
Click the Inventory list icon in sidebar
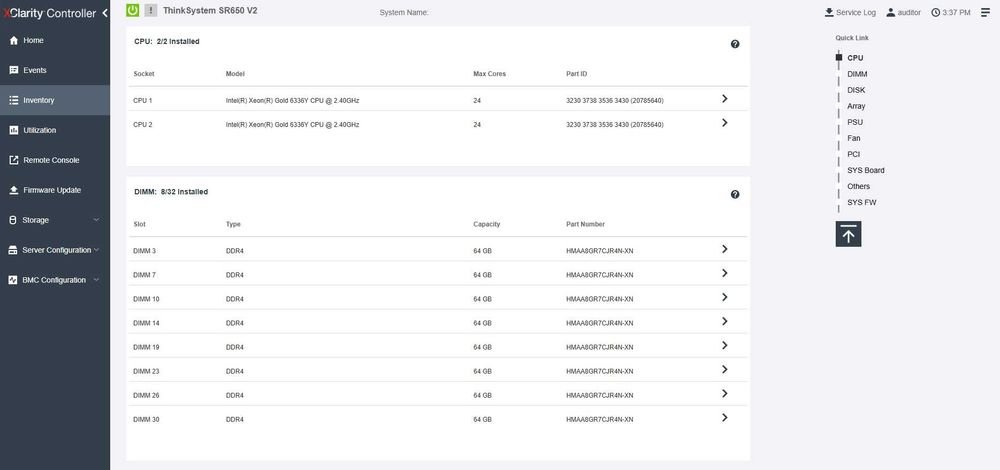[14, 100]
